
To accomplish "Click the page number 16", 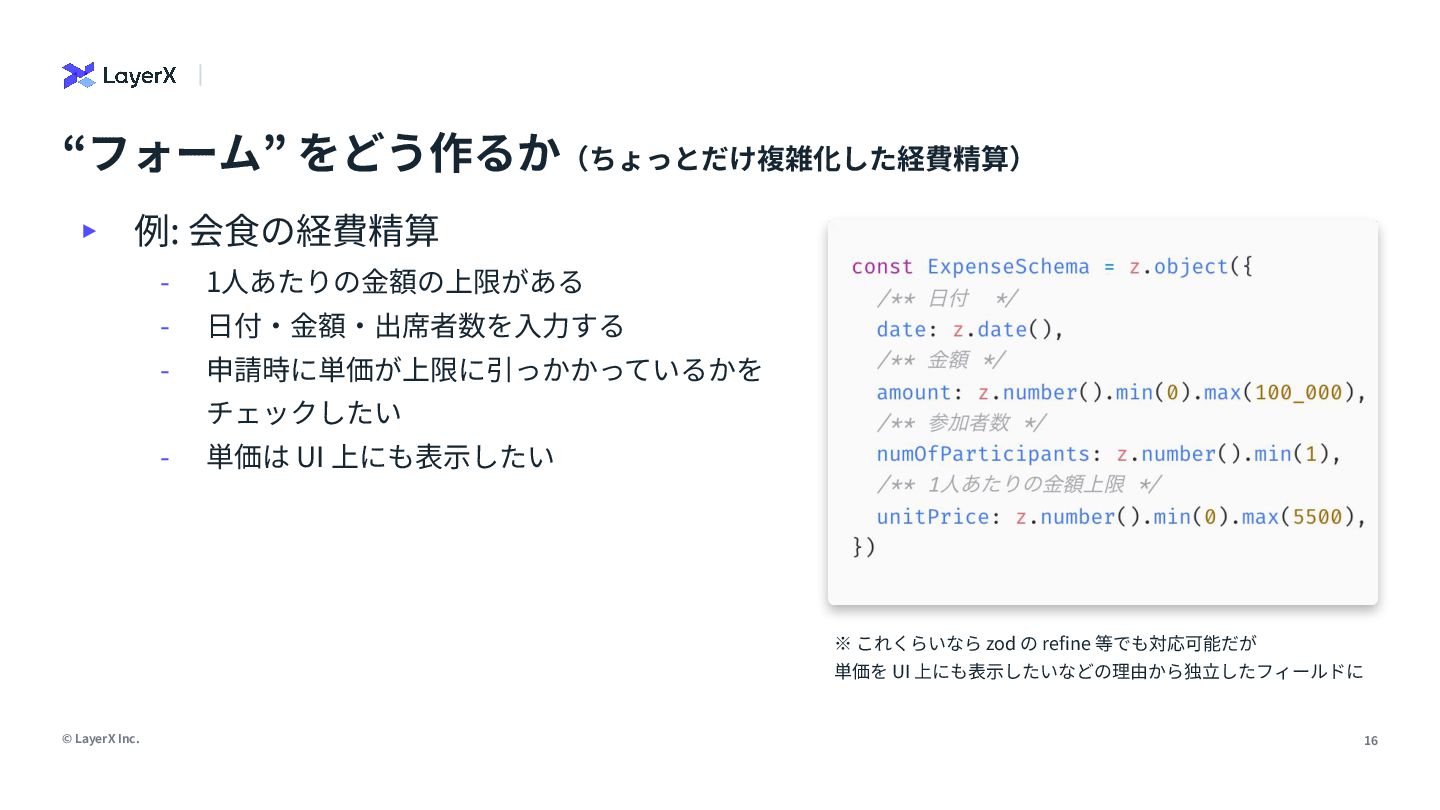I will click(x=1371, y=741).
